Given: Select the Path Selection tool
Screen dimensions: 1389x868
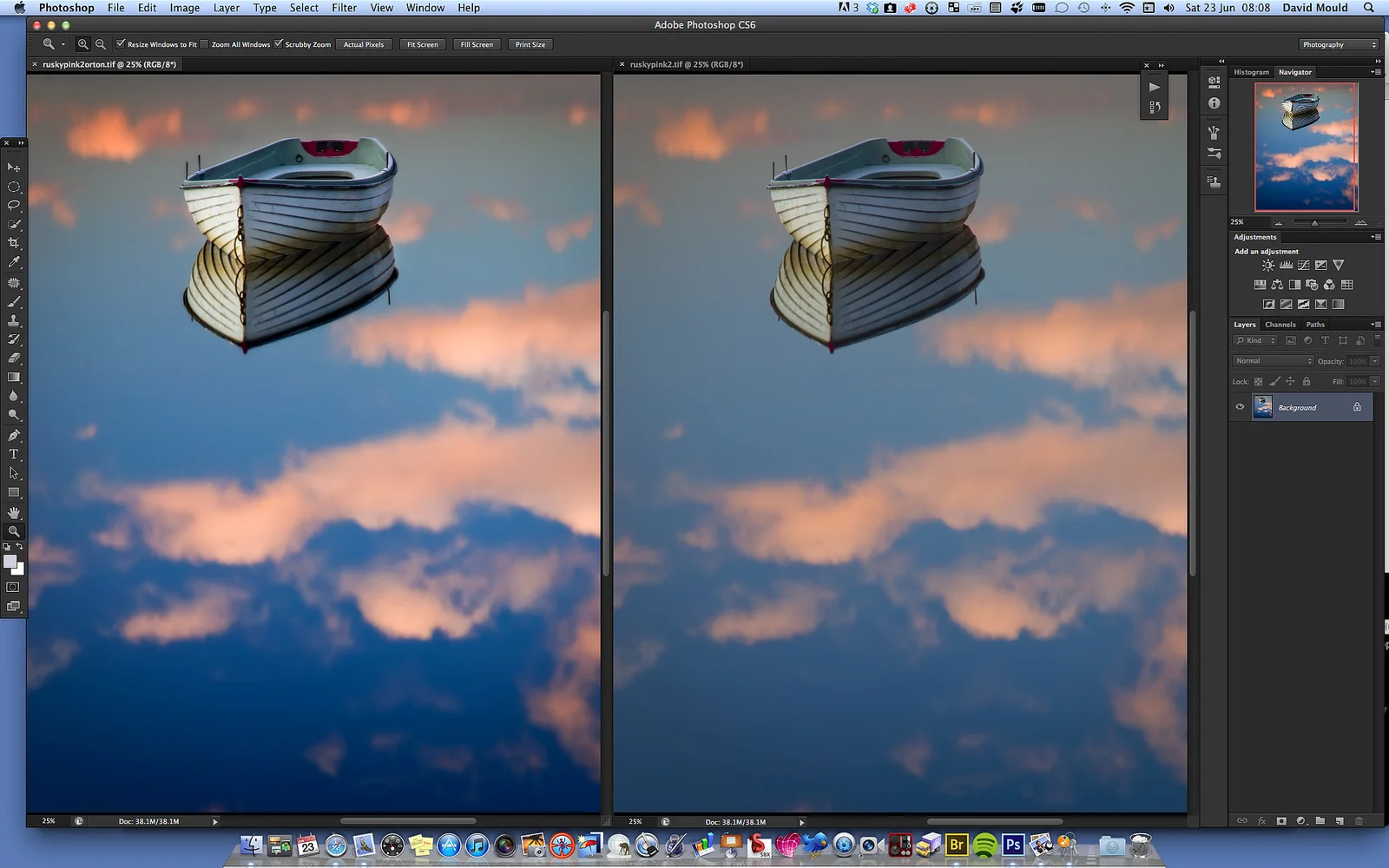Looking at the screenshot, I should [x=14, y=473].
